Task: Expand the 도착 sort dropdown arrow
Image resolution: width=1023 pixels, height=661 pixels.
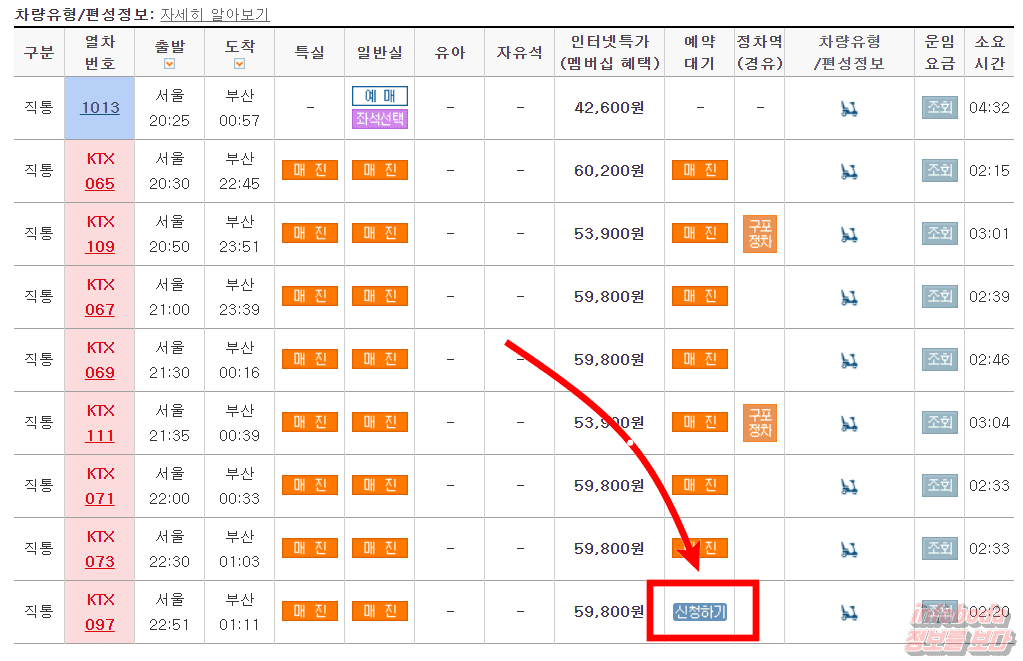Action: coord(239,64)
